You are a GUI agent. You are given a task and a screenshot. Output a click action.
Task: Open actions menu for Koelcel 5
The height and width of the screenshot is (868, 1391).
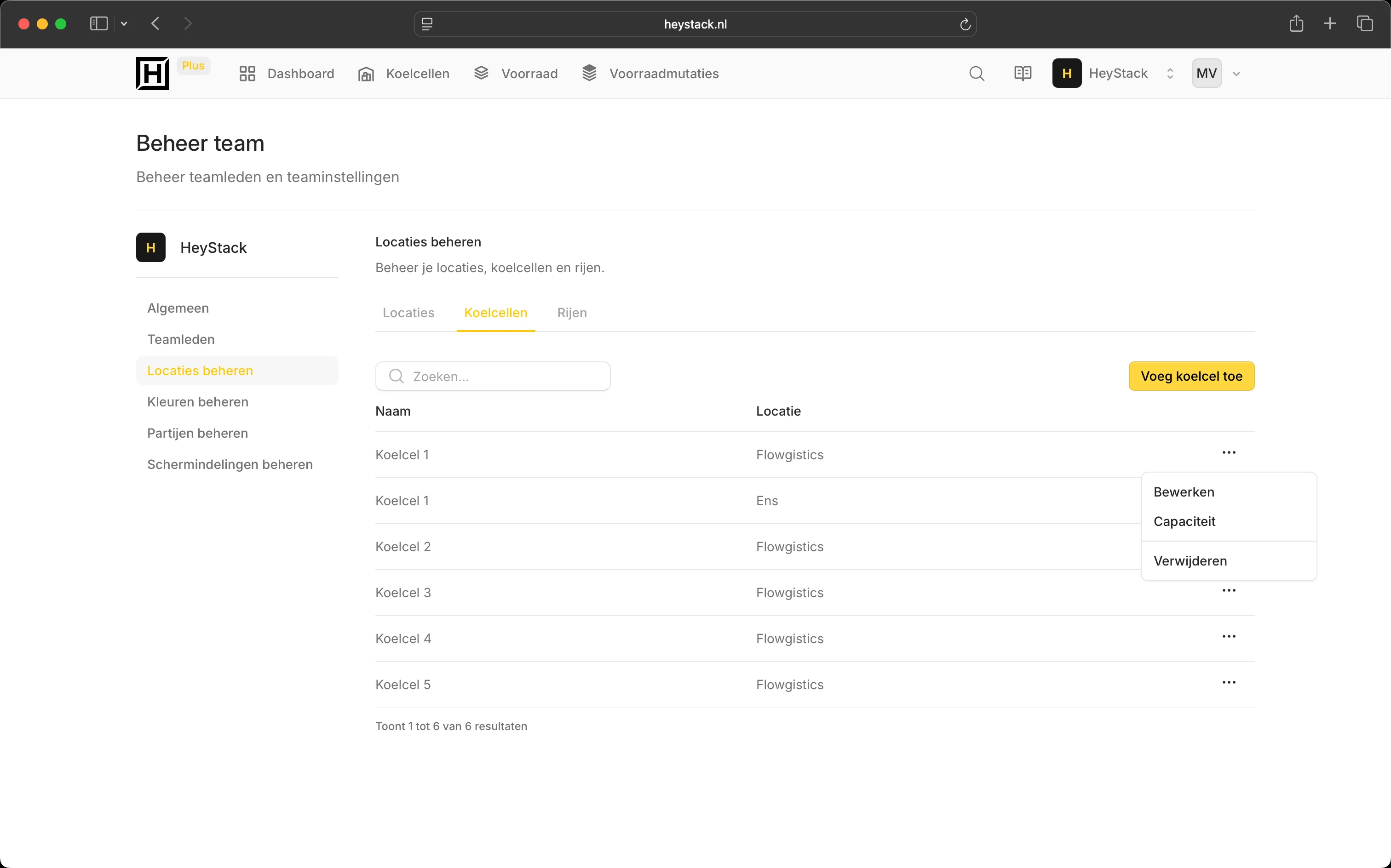click(1229, 683)
